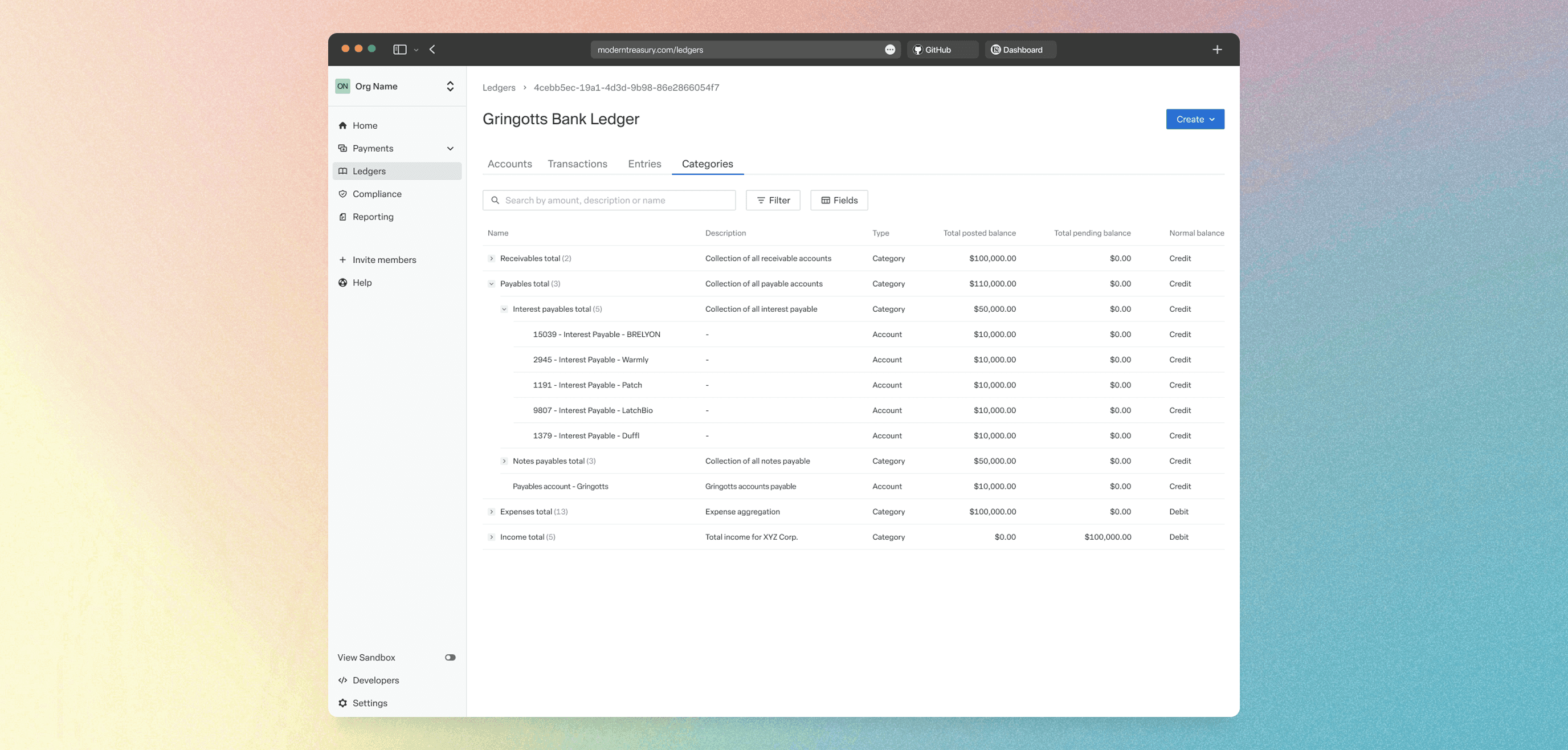
Task: Click the search by amount input field
Action: 609,199
